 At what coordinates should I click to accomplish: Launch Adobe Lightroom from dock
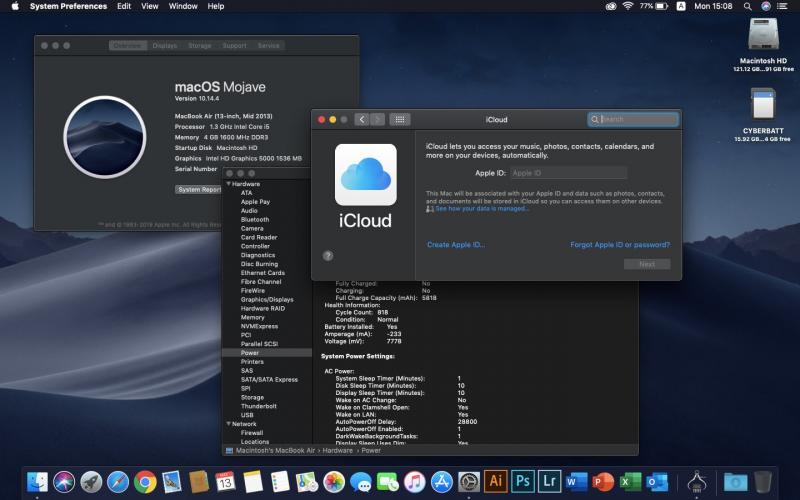tap(549, 482)
